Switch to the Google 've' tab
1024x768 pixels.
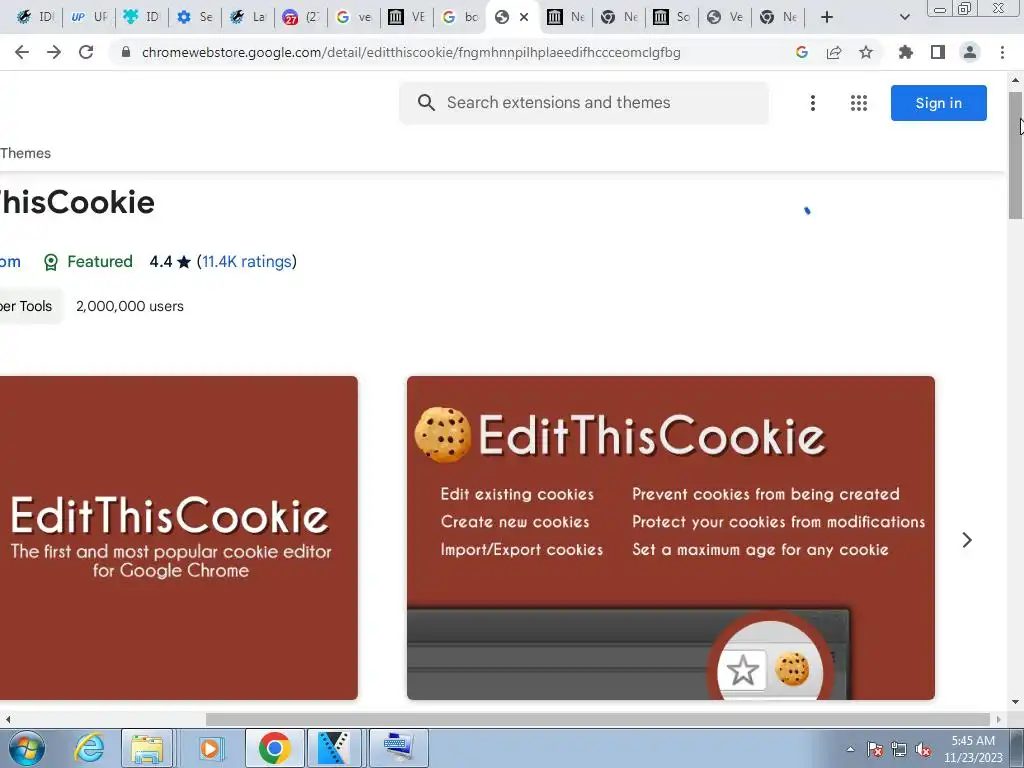click(354, 17)
